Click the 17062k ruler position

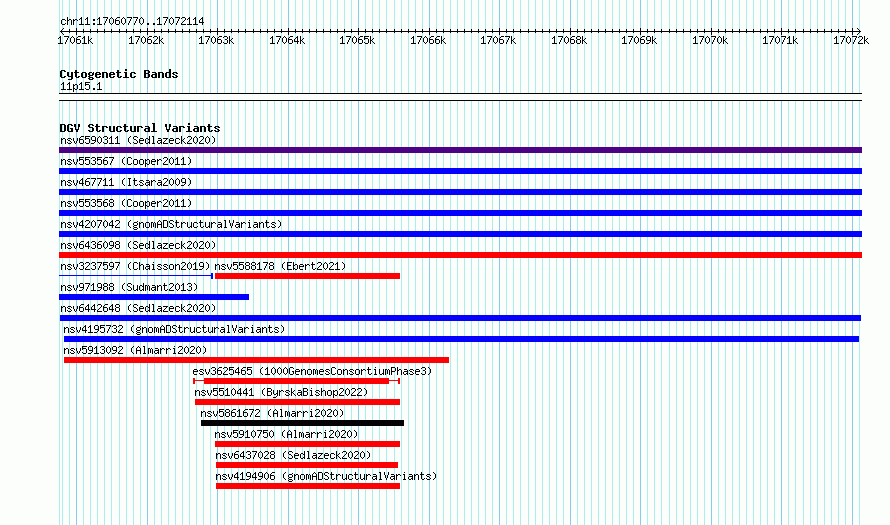point(146,40)
